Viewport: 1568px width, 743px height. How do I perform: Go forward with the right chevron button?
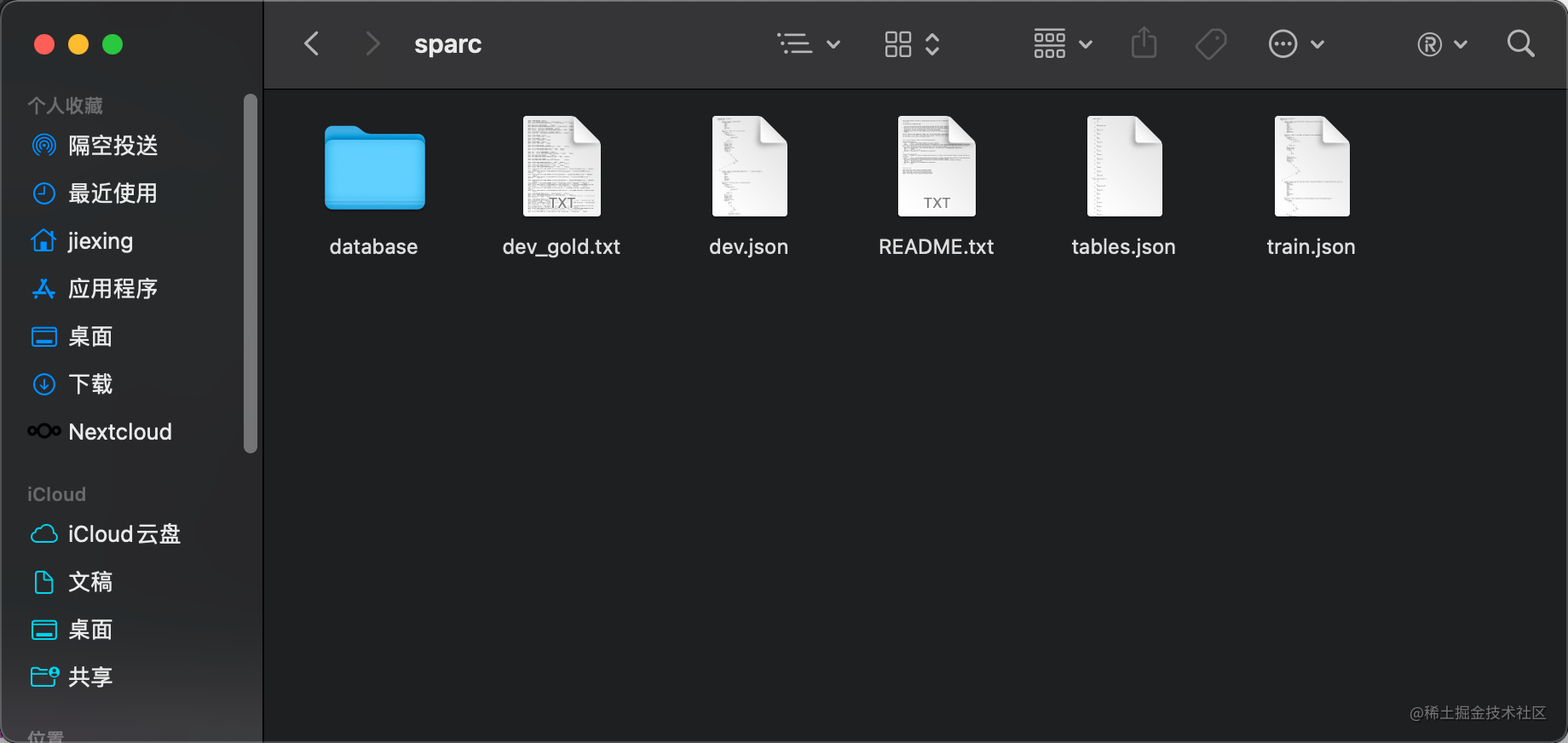click(x=372, y=43)
